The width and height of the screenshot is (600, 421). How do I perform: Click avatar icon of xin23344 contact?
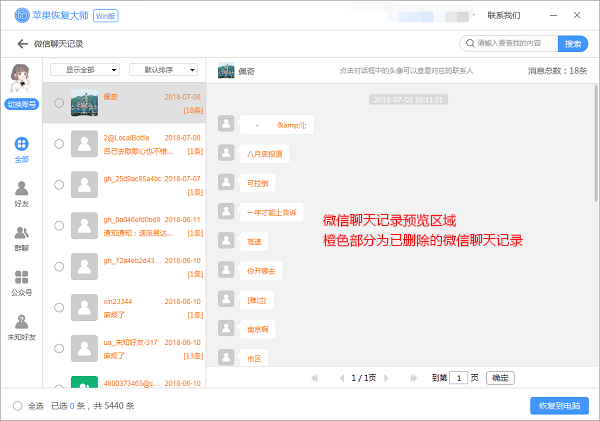(x=85, y=308)
